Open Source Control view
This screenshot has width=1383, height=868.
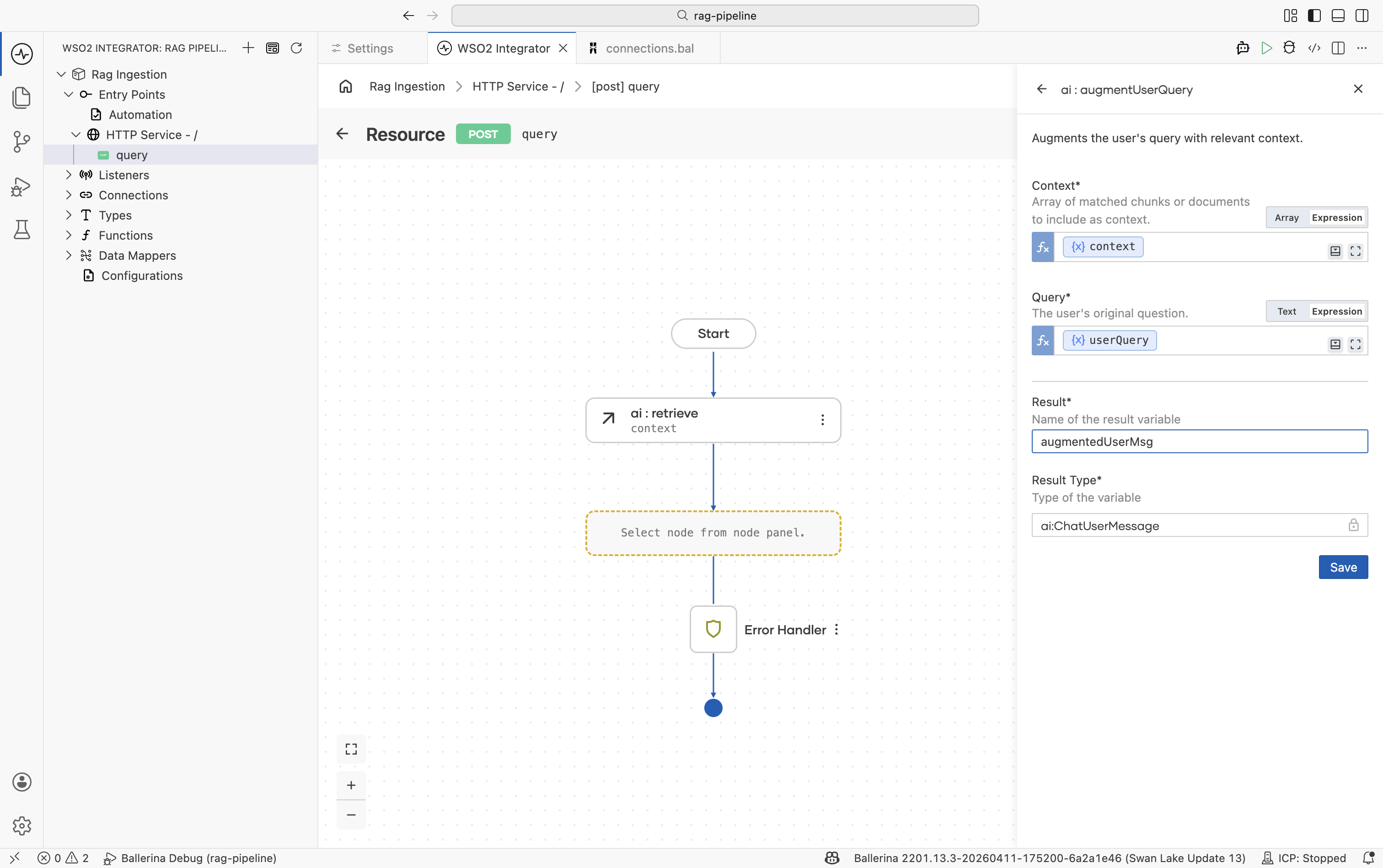click(22, 141)
